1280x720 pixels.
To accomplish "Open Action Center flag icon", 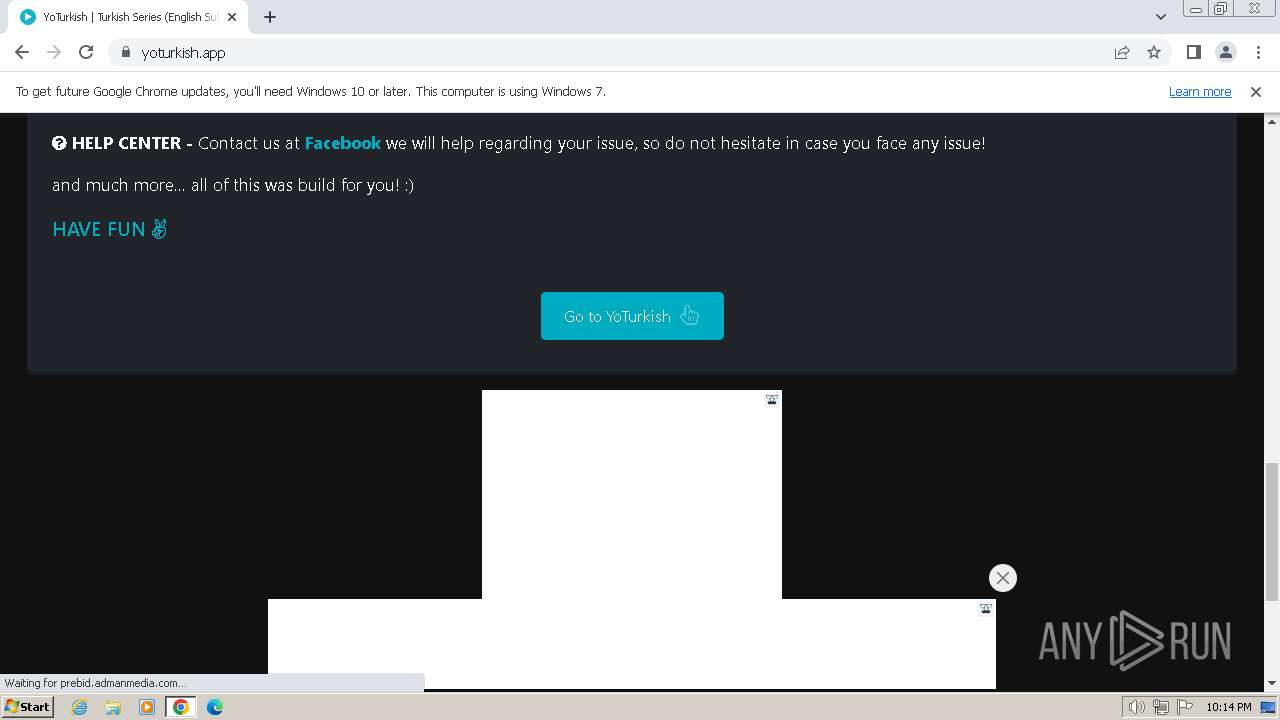I will (x=1185, y=707).
